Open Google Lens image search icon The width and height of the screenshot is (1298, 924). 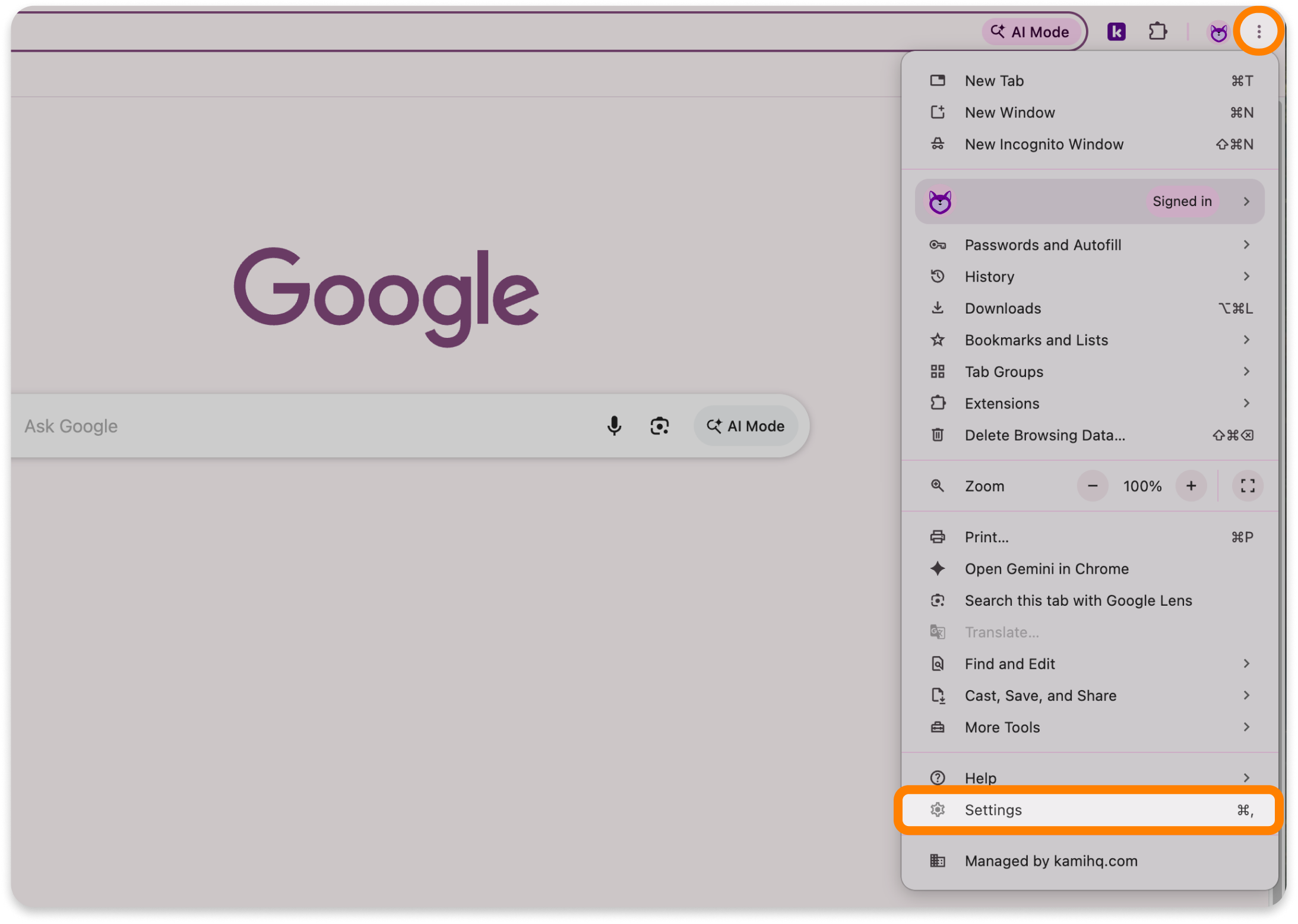[x=659, y=426]
